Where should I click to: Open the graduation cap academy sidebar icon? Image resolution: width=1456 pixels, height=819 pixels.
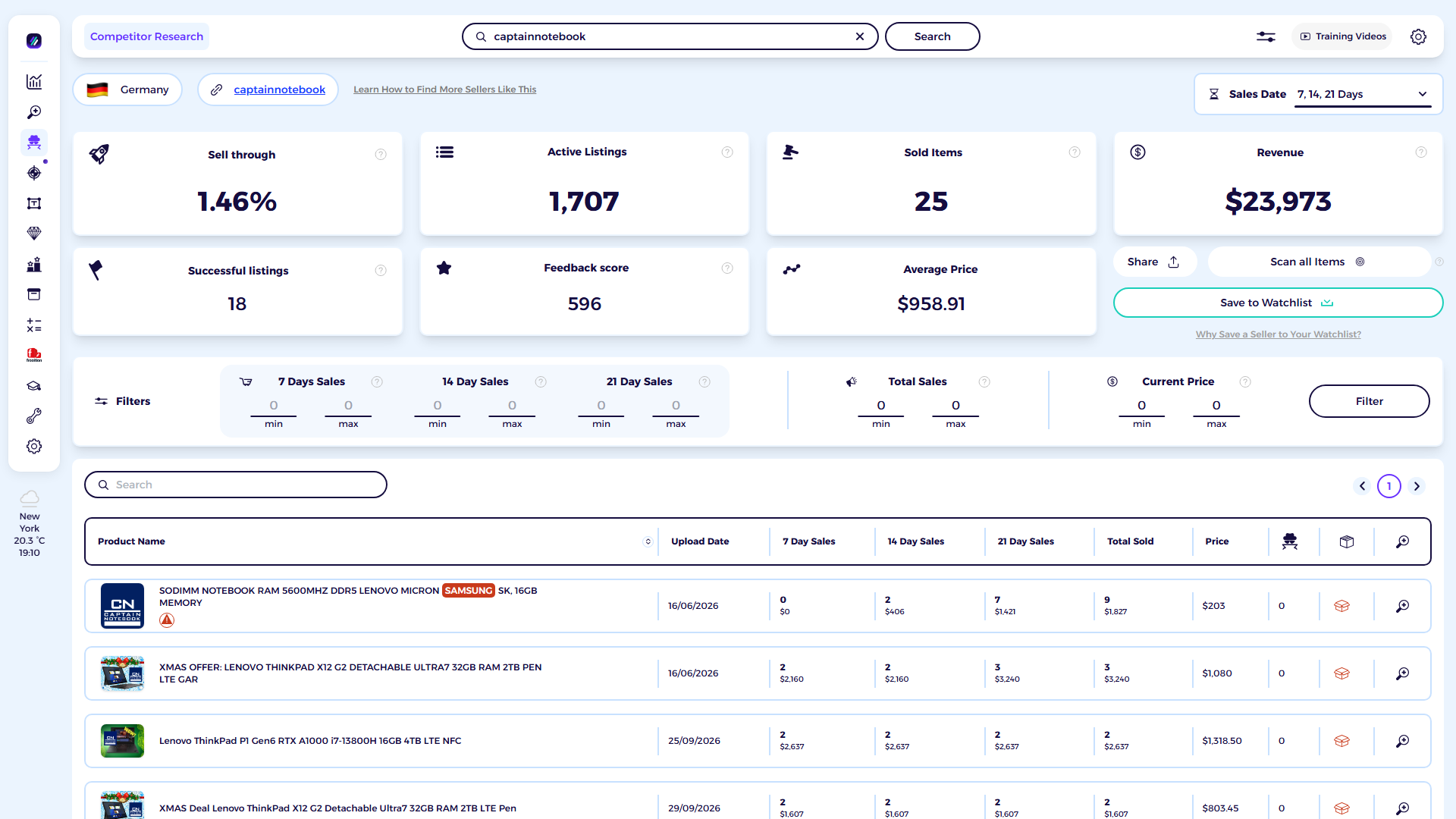pos(34,386)
